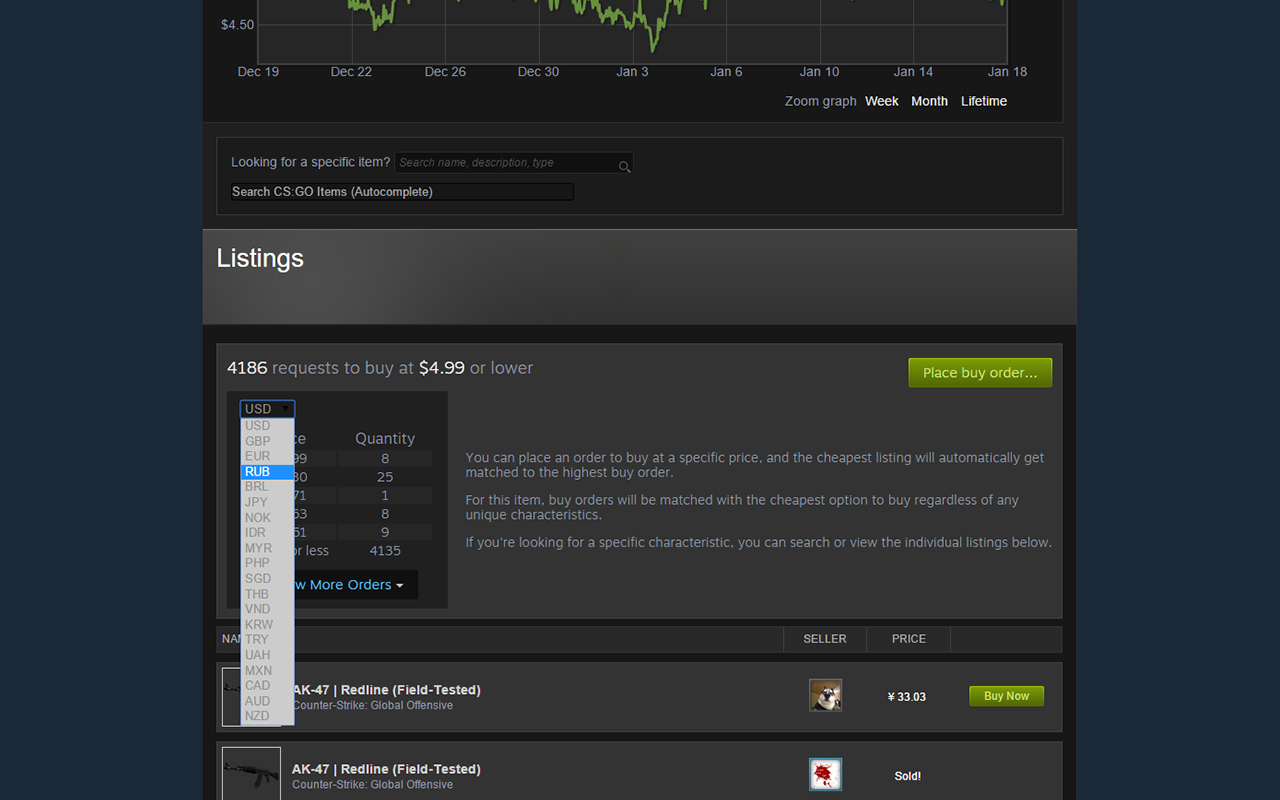Click the Place buy order button
This screenshot has height=800, width=1280.
(x=980, y=373)
